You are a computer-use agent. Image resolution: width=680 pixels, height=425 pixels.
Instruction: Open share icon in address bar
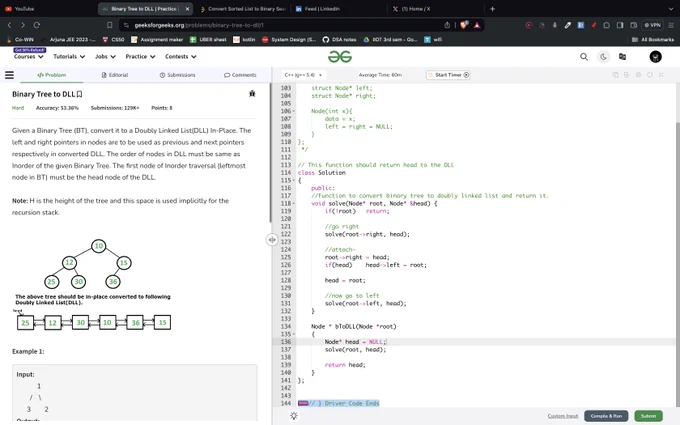coord(447,25)
